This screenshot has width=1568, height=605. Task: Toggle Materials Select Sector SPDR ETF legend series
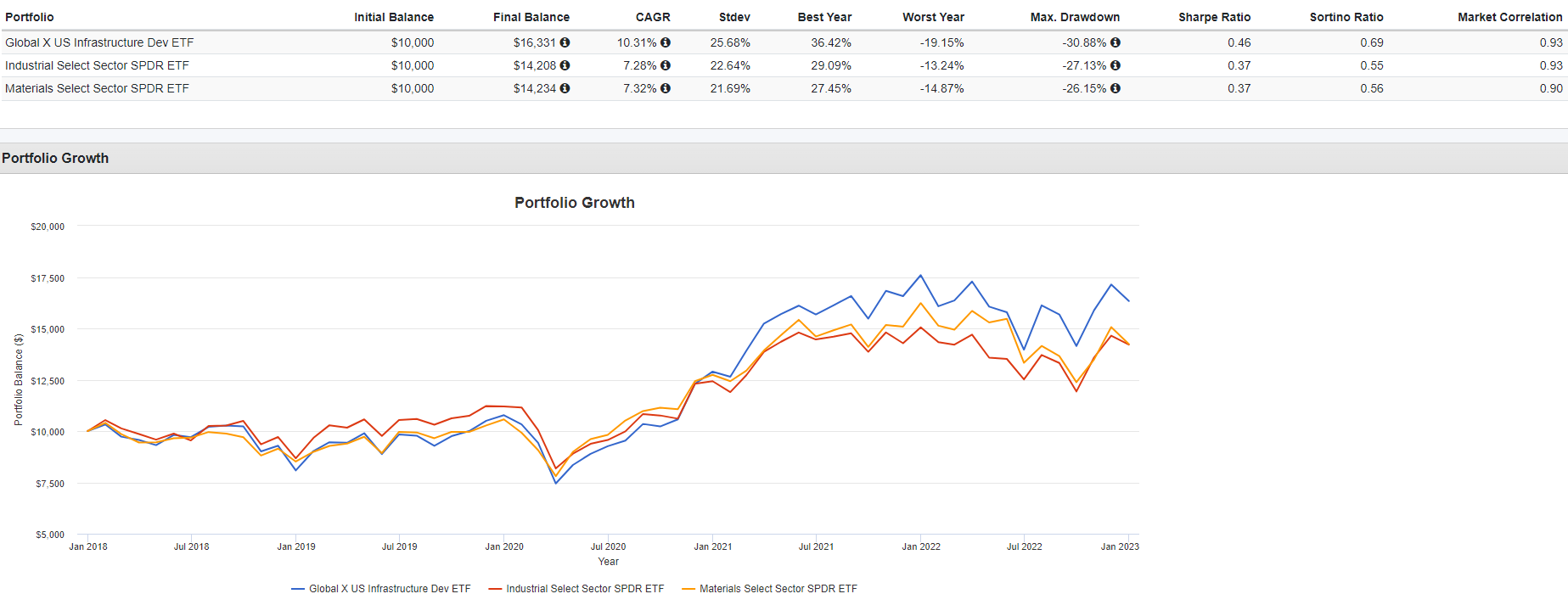coord(778,589)
